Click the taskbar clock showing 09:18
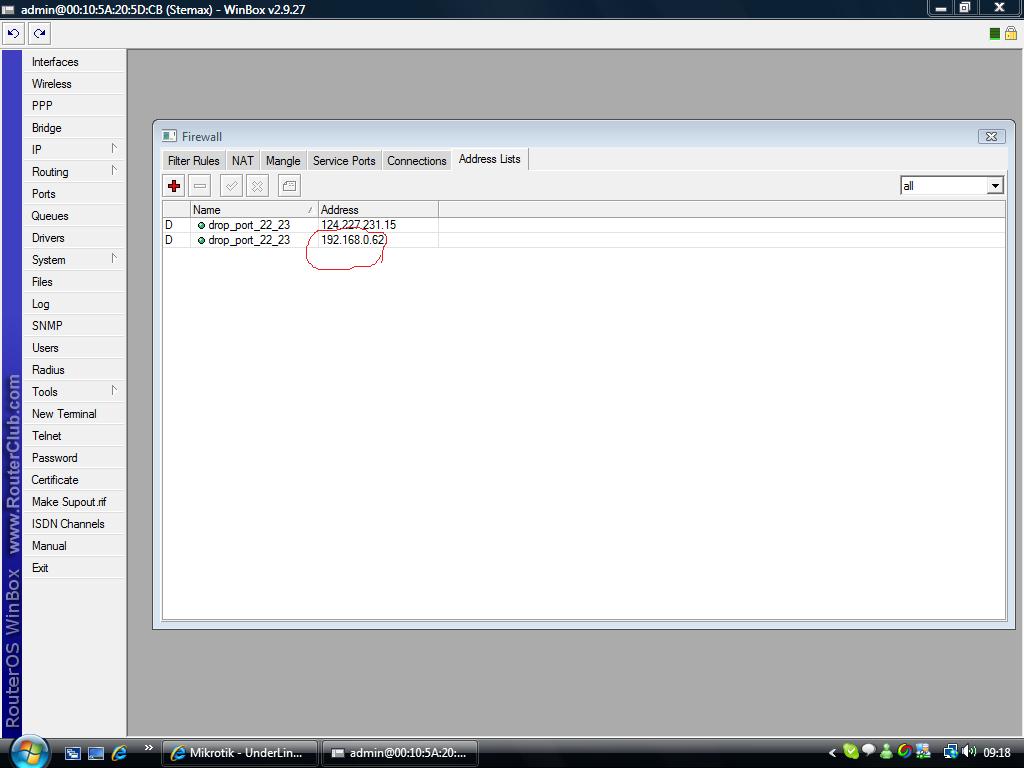This screenshot has width=1024, height=768. pyautogui.click(x=997, y=753)
